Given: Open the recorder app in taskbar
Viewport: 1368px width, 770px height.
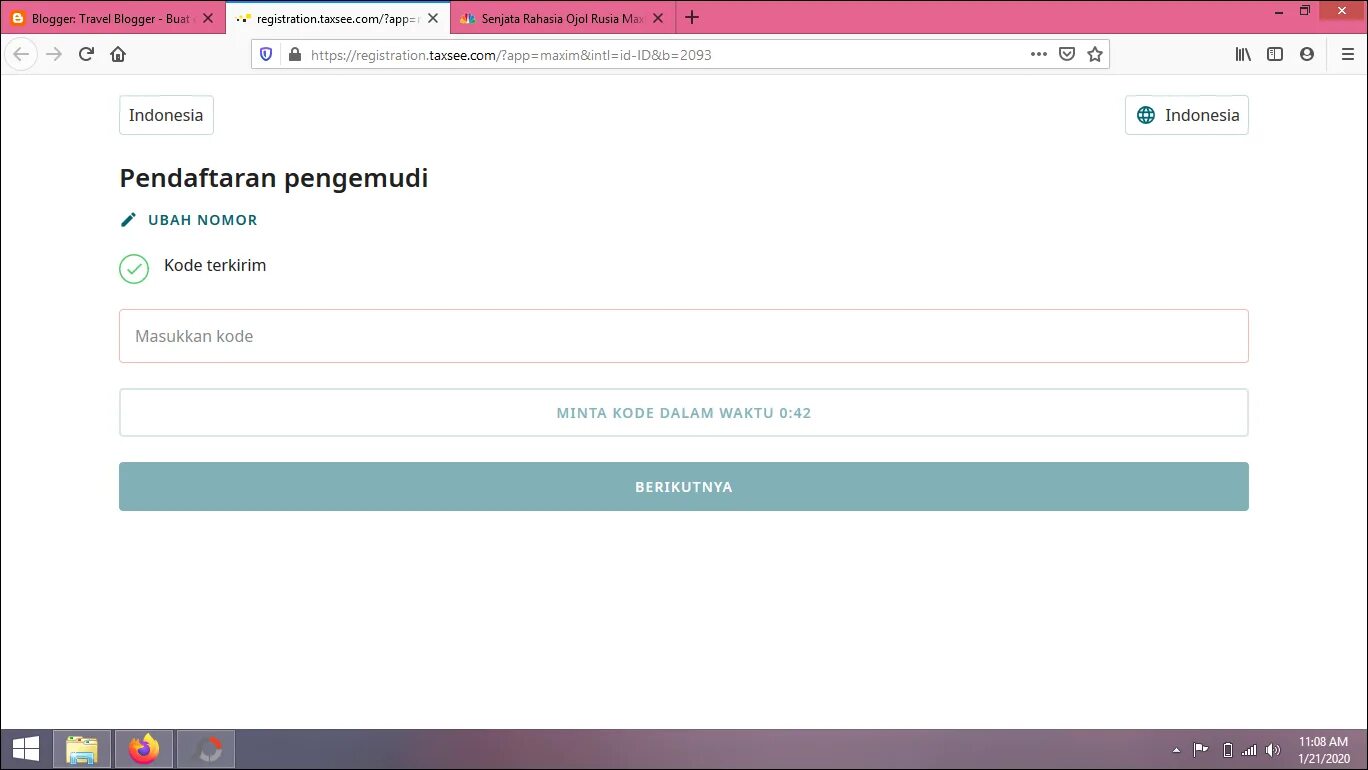Looking at the screenshot, I should point(207,749).
